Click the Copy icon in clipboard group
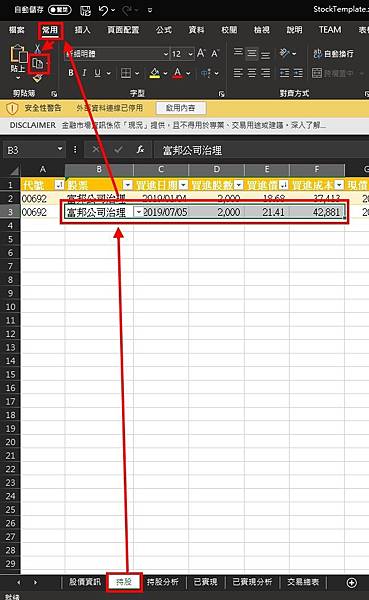Viewport: 369px width, 600px height. tap(38, 64)
